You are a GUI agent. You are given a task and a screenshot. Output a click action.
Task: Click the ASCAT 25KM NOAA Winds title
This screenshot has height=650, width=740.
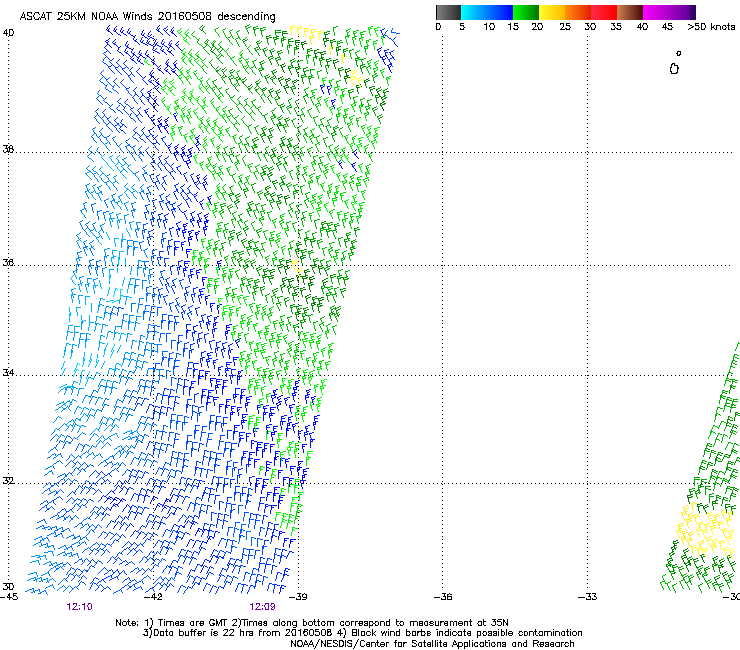point(147,16)
